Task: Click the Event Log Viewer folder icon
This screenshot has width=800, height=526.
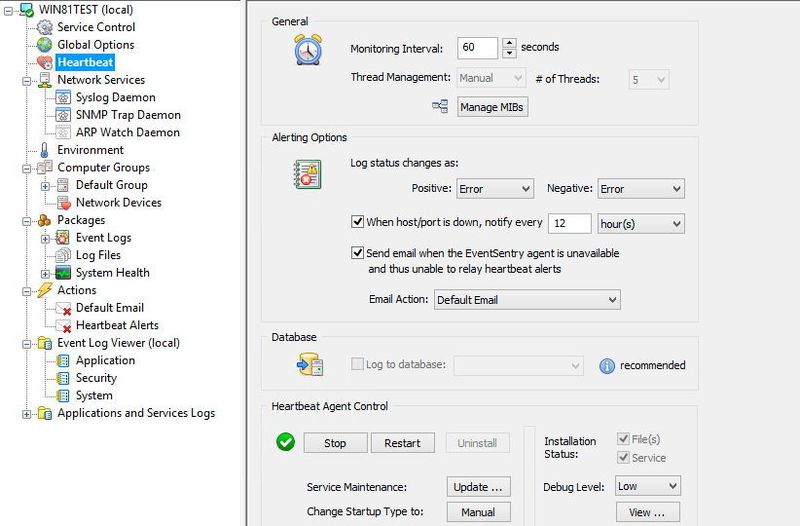Action: tap(45, 343)
